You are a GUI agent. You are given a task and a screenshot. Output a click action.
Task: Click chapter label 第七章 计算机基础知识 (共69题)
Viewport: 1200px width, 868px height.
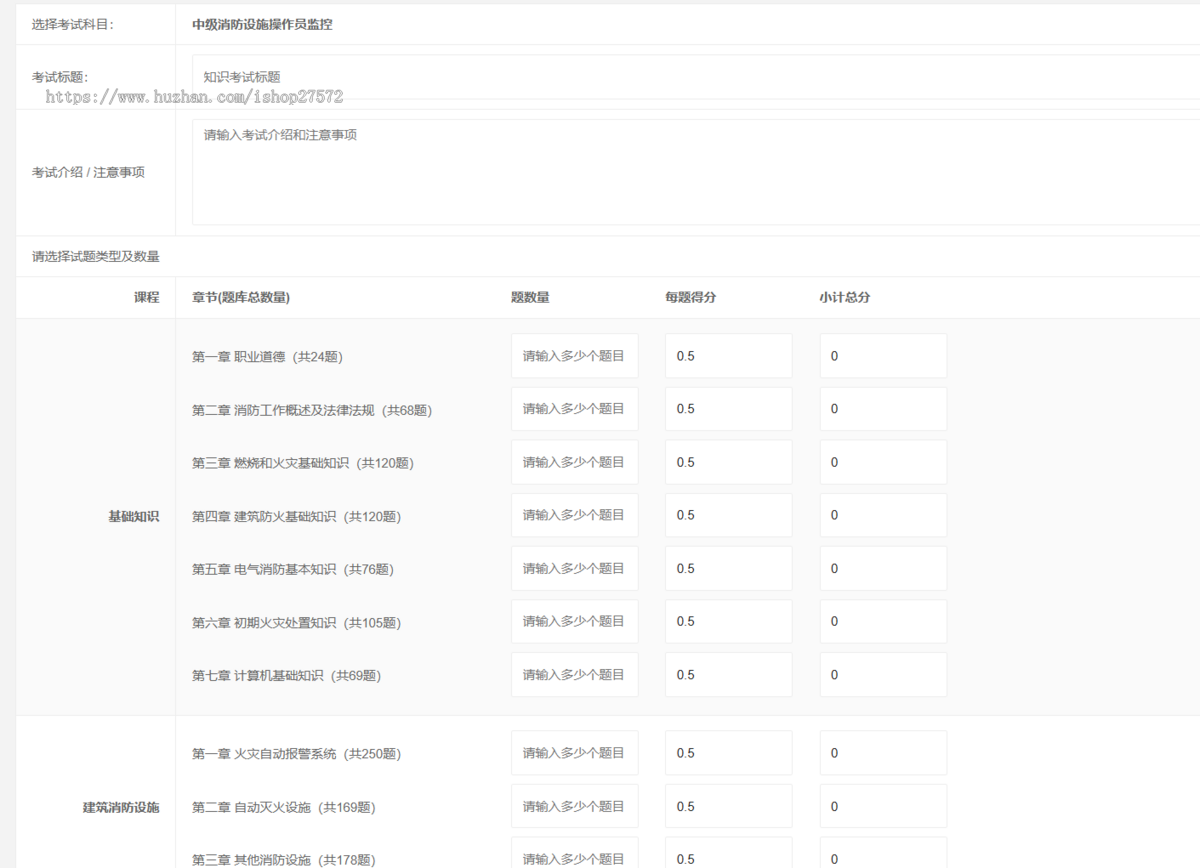pyautogui.click(x=286, y=676)
